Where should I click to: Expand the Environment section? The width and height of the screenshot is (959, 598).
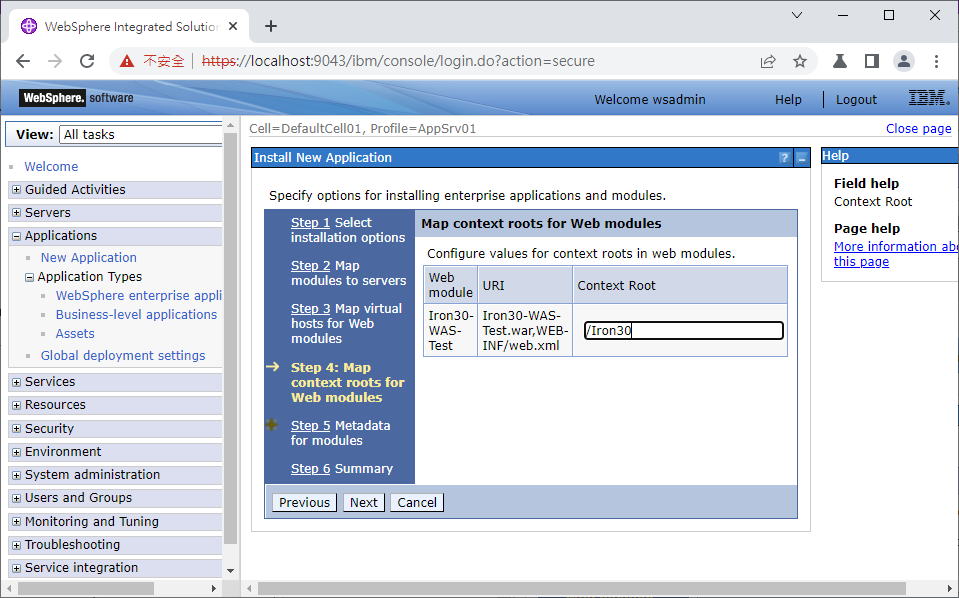pyautogui.click(x=17, y=452)
